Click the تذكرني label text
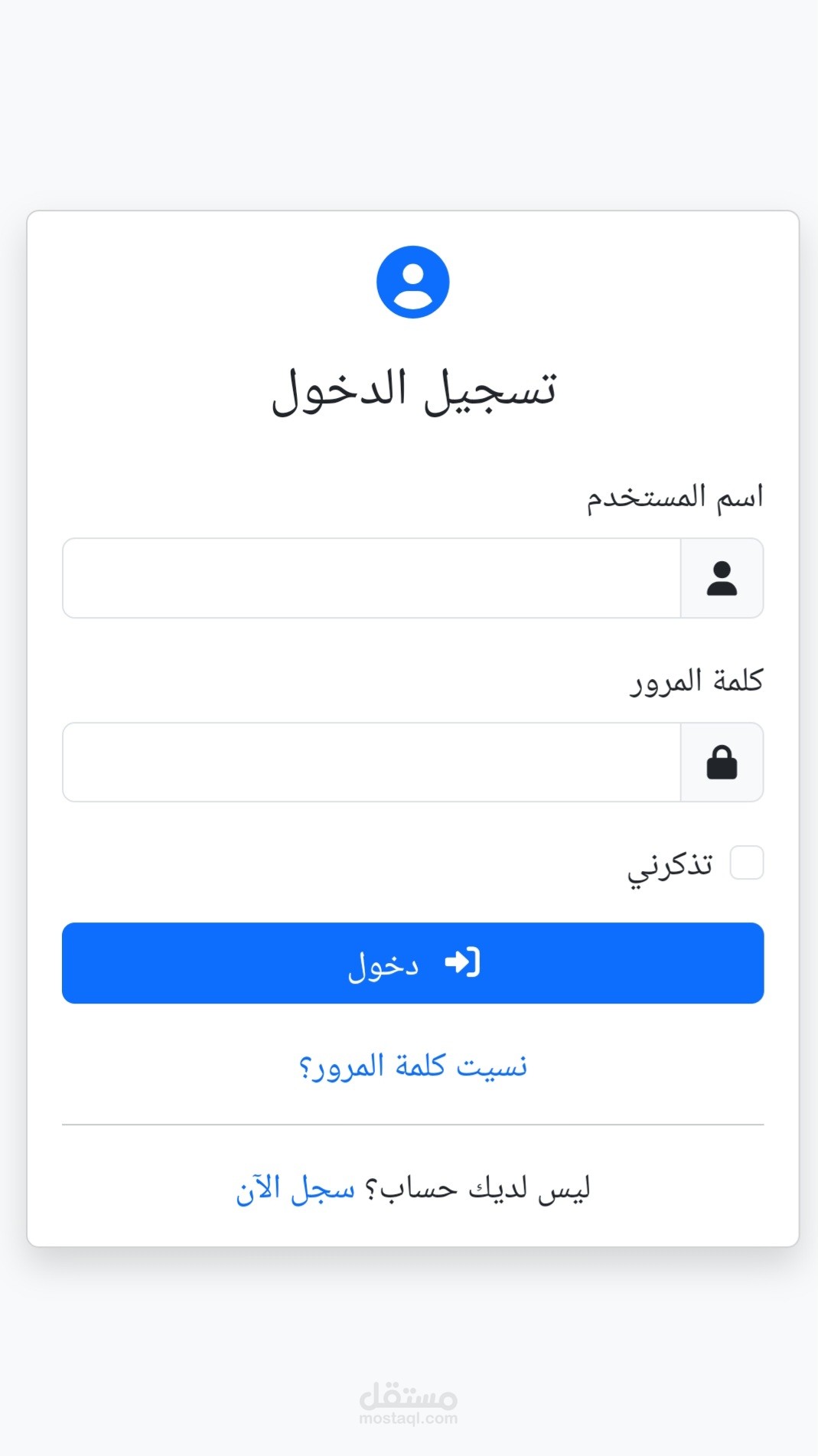 coord(670,865)
